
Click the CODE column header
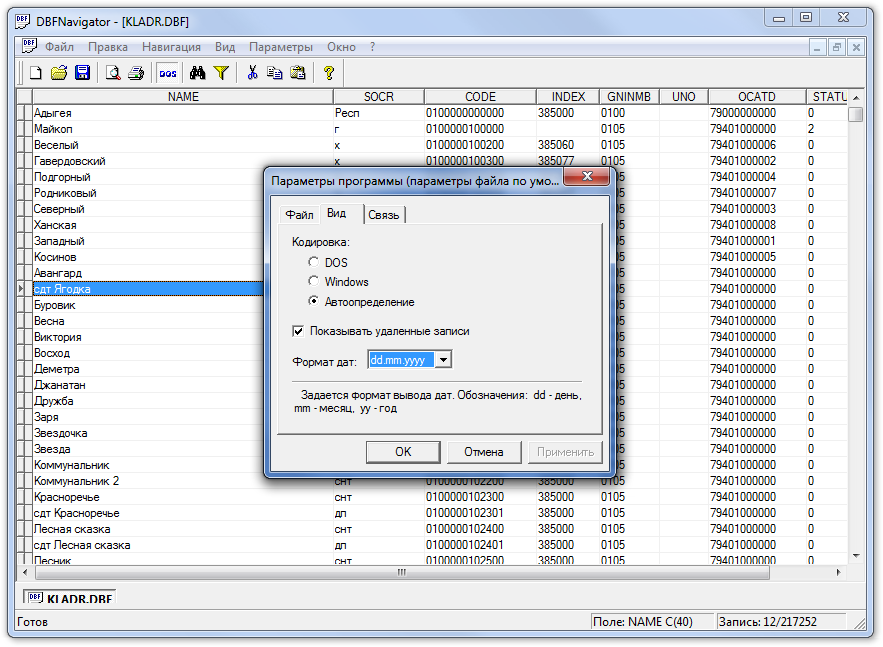480,97
